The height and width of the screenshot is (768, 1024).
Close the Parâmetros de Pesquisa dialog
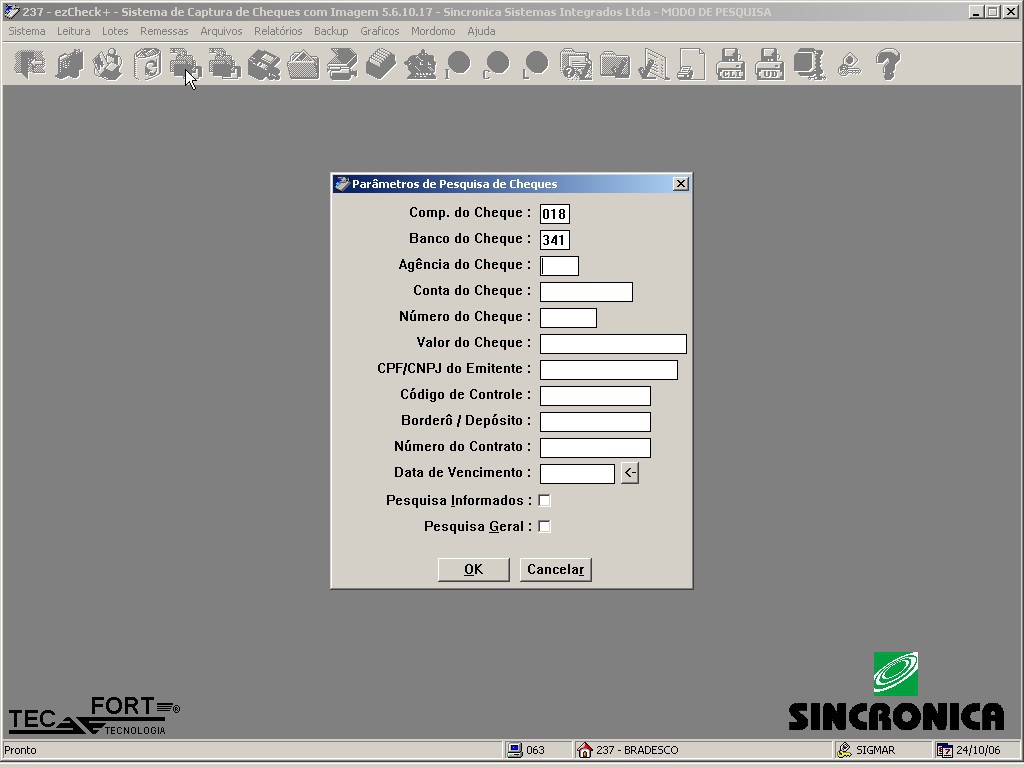[680, 184]
